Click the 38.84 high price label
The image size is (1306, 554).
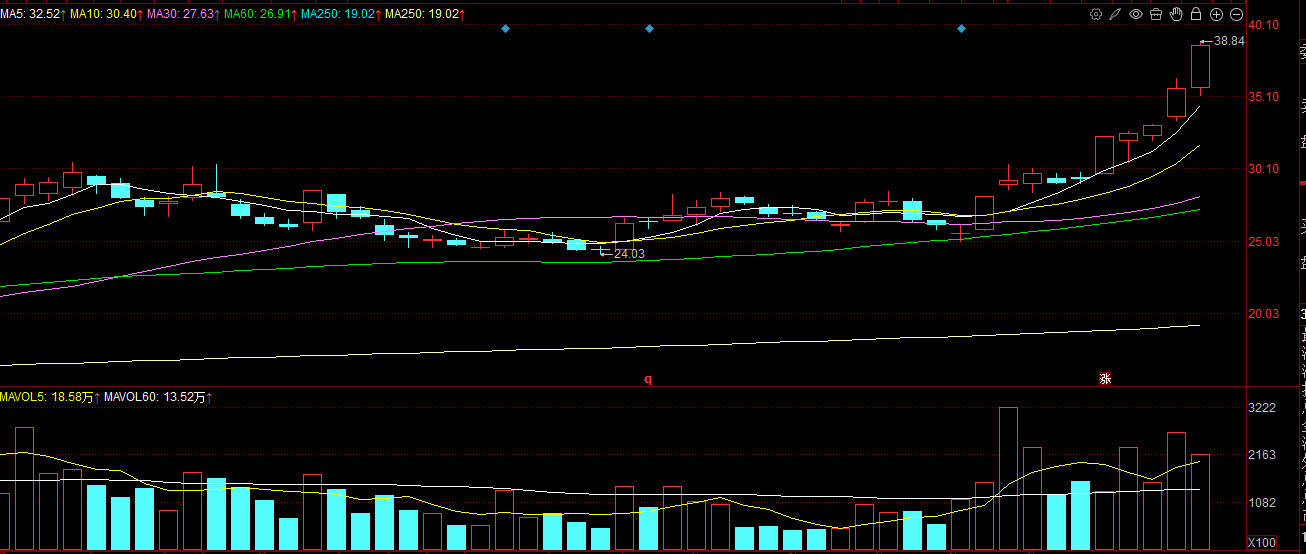(1229, 41)
